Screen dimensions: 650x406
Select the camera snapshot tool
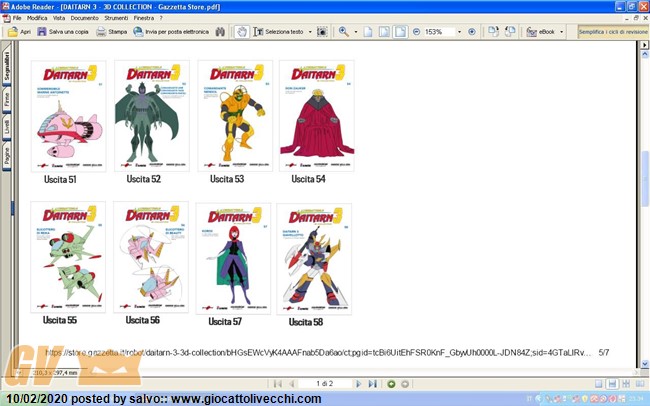(x=325, y=32)
